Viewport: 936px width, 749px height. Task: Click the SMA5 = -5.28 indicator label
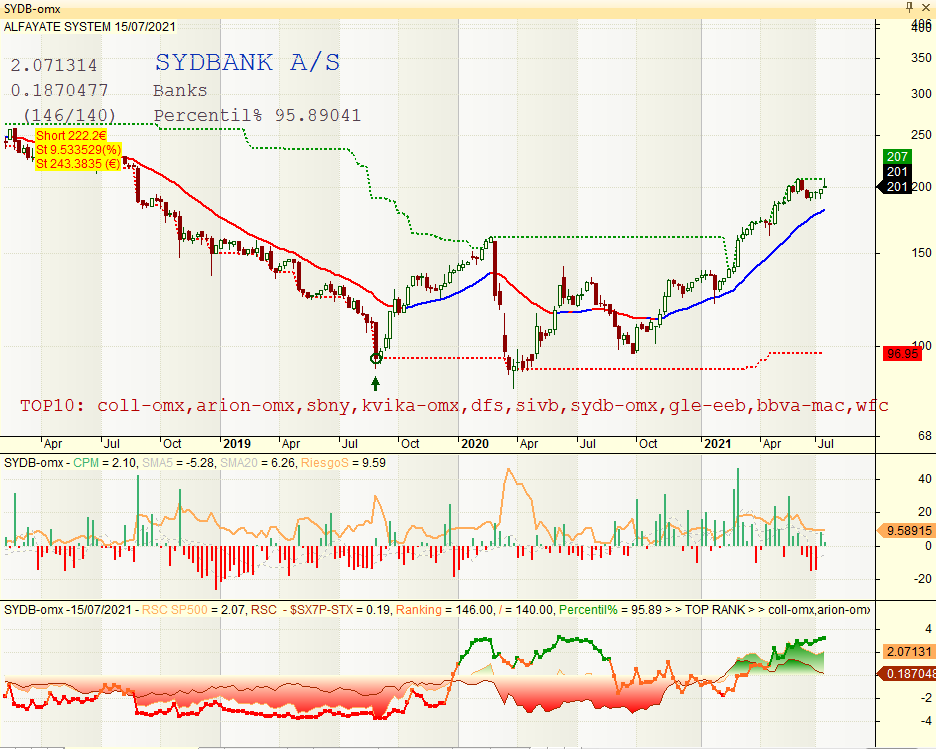click(x=177, y=463)
